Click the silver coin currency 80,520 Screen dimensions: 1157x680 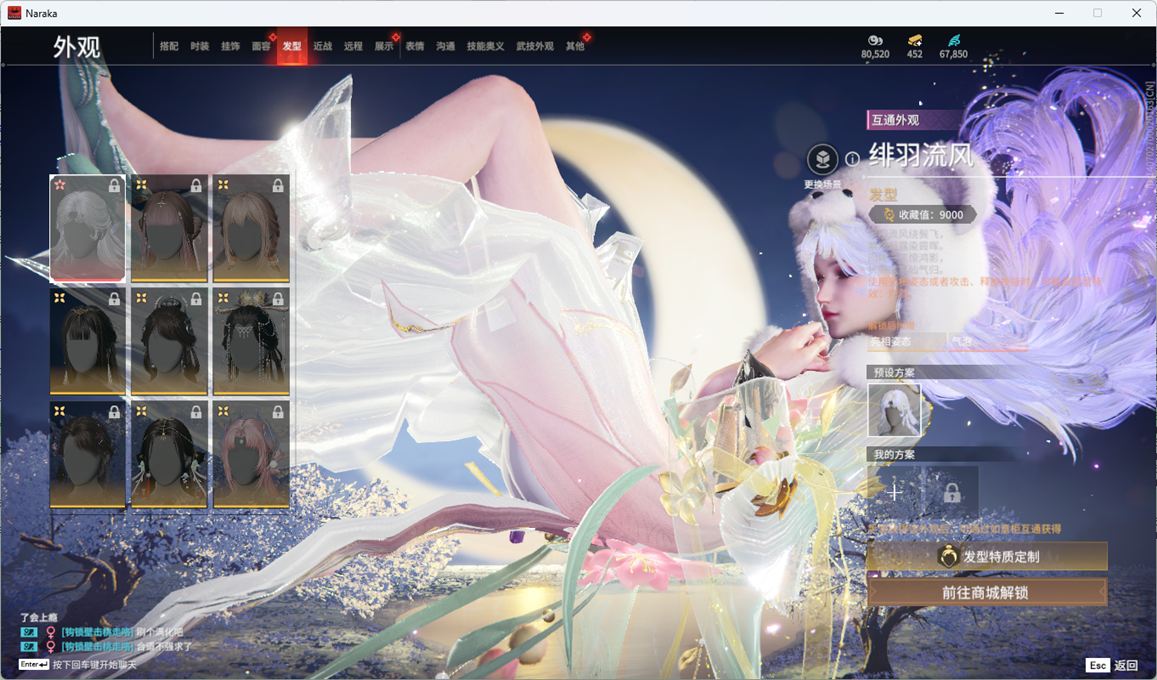[x=875, y=46]
